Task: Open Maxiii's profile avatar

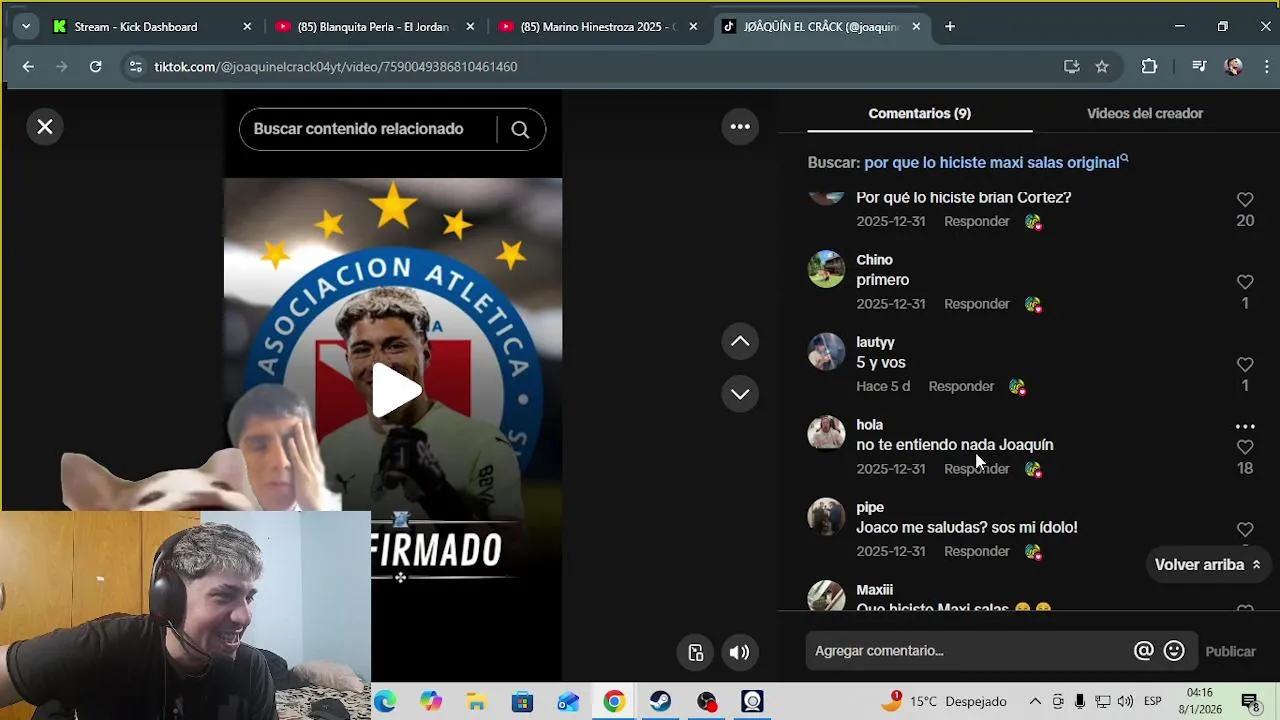Action: 826,596
